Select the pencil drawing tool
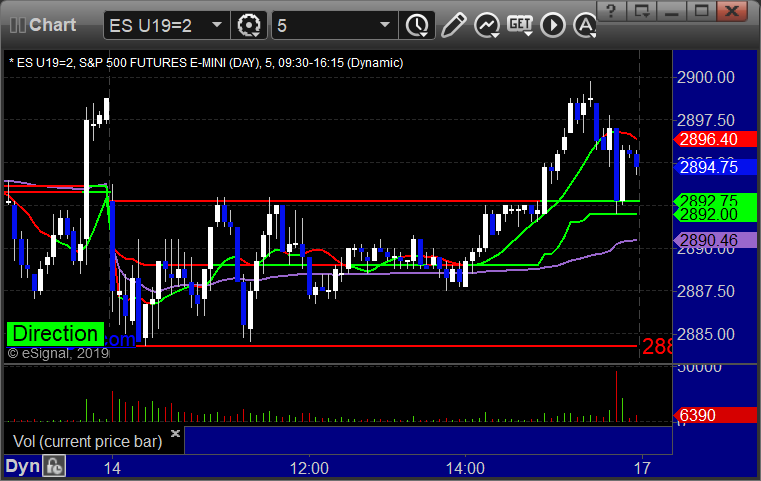Screen dimensions: 761x481 pos(454,25)
